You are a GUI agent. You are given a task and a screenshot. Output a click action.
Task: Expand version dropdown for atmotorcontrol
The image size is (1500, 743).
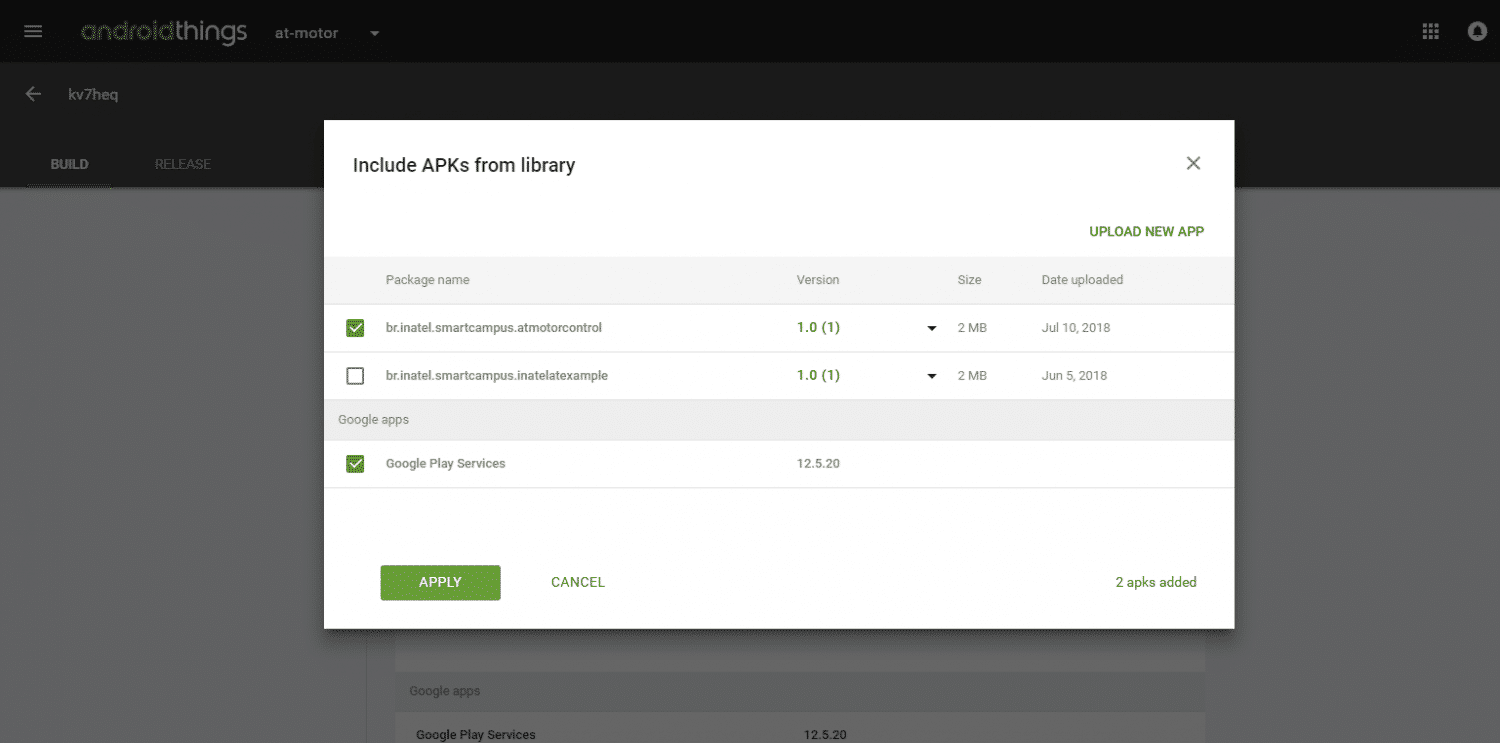[x=931, y=328]
